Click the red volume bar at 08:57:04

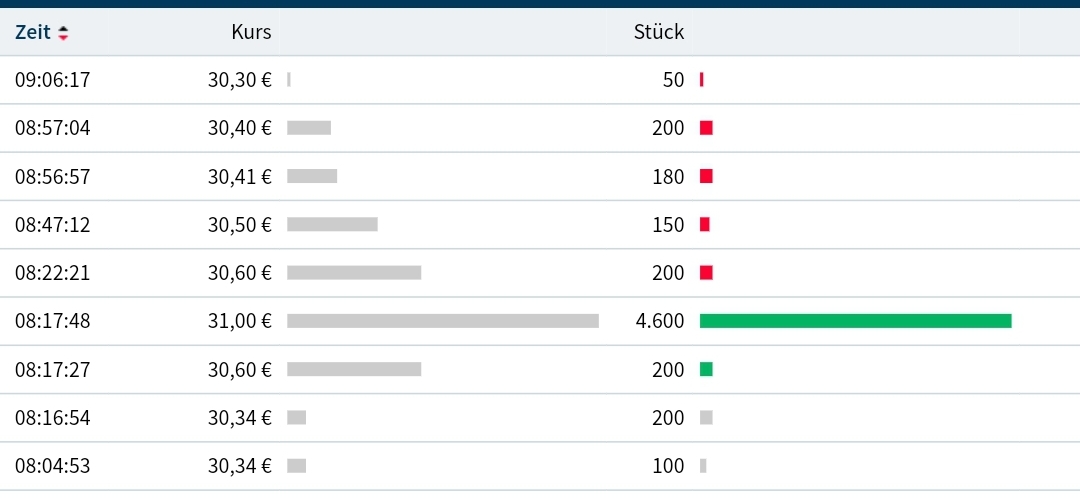coord(706,128)
